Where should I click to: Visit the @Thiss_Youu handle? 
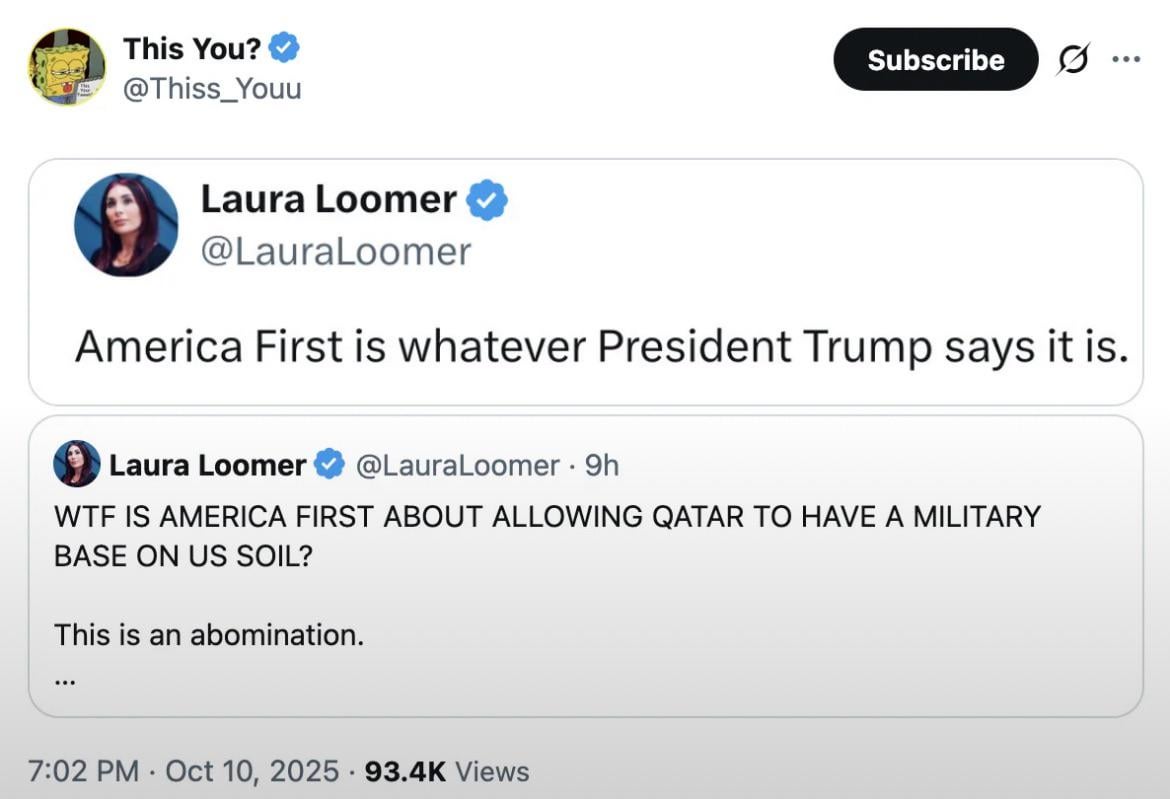point(212,89)
